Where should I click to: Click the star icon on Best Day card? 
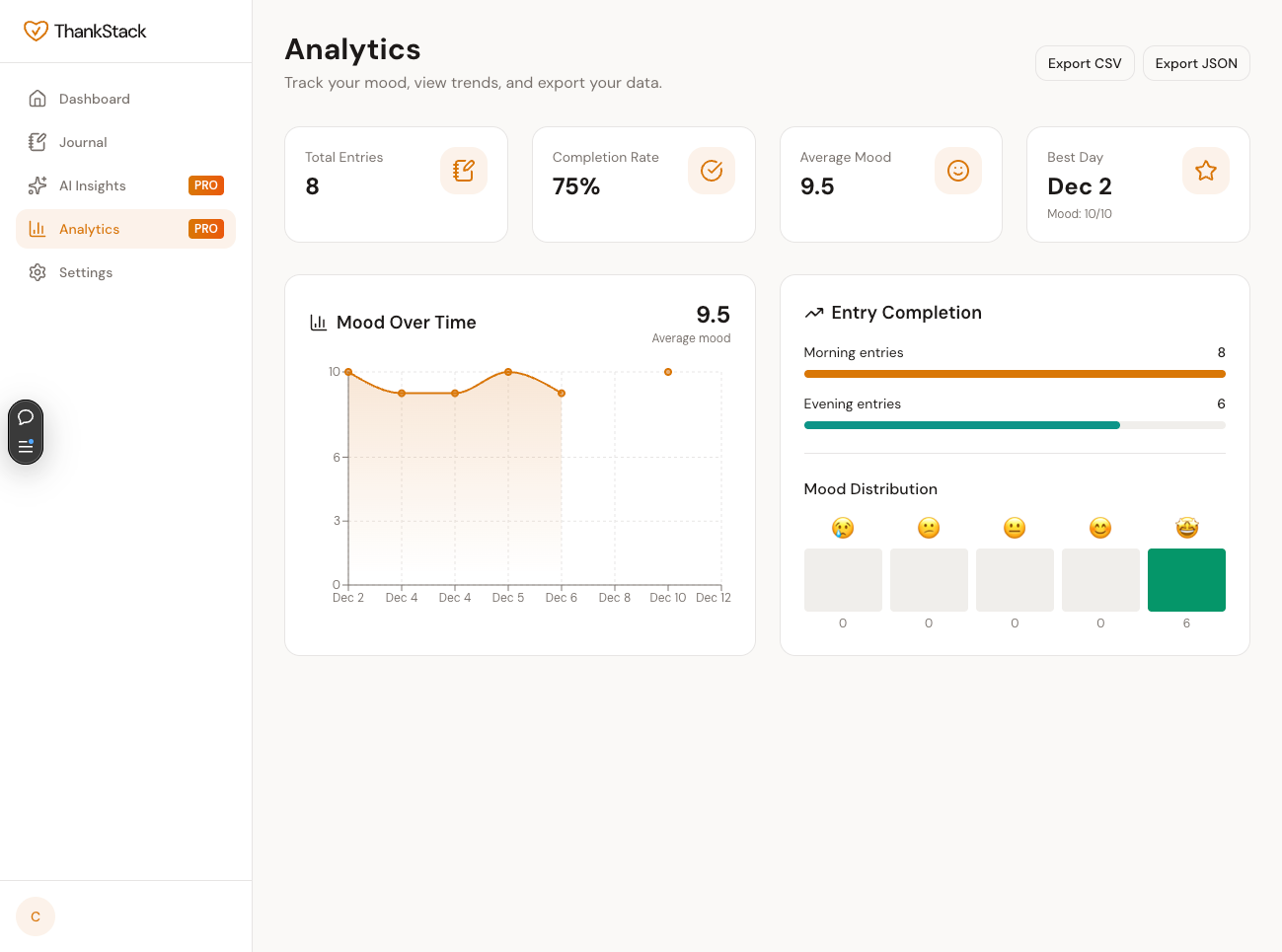click(x=1205, y=170)
